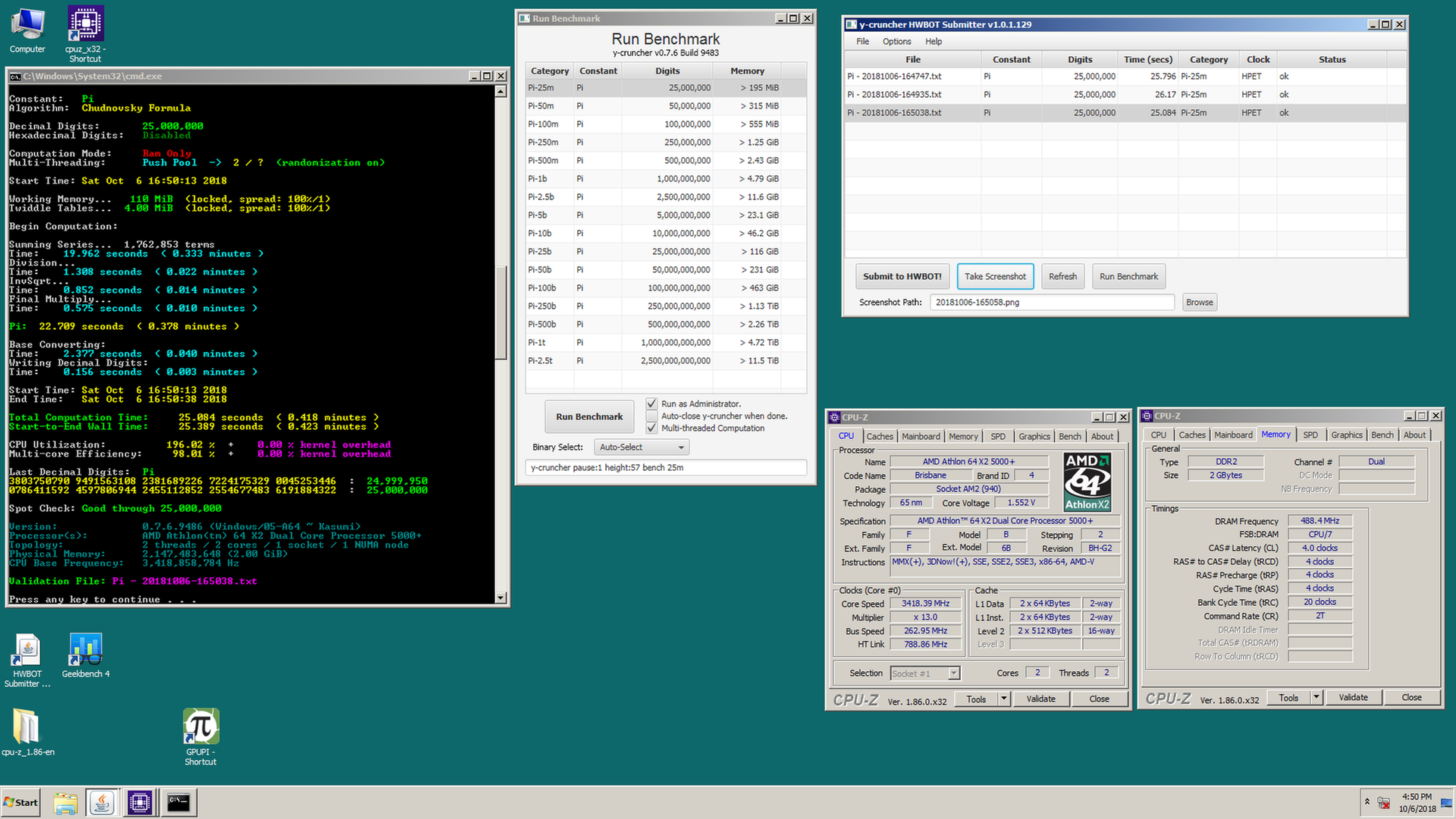Screen dimensions: 1456x819
Task: Switch to the CPU-Z taskbar icon
Action: point(140,802)
